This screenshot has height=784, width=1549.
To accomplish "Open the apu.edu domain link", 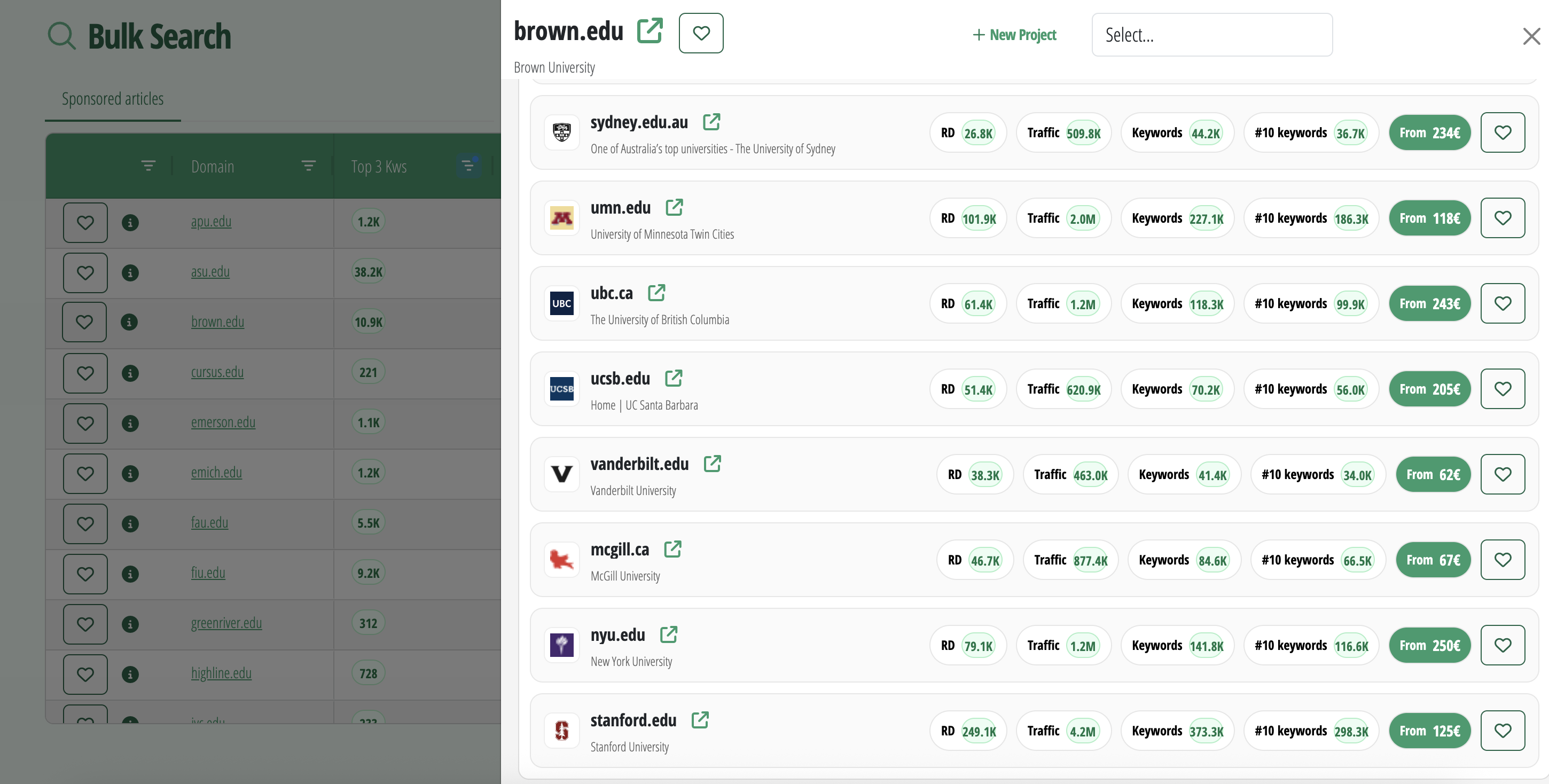I will (x=211, y=221).
